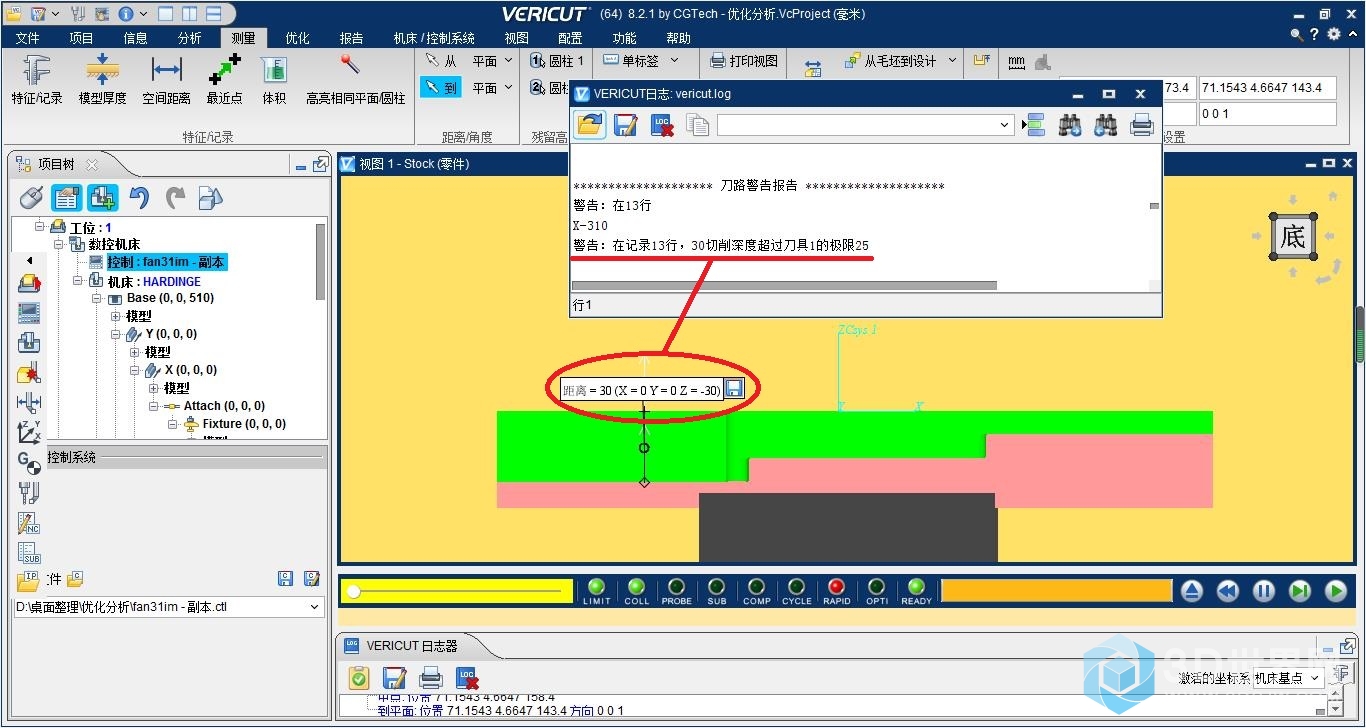Toggle the SUB status light
1366x728 pixels.
716,591
